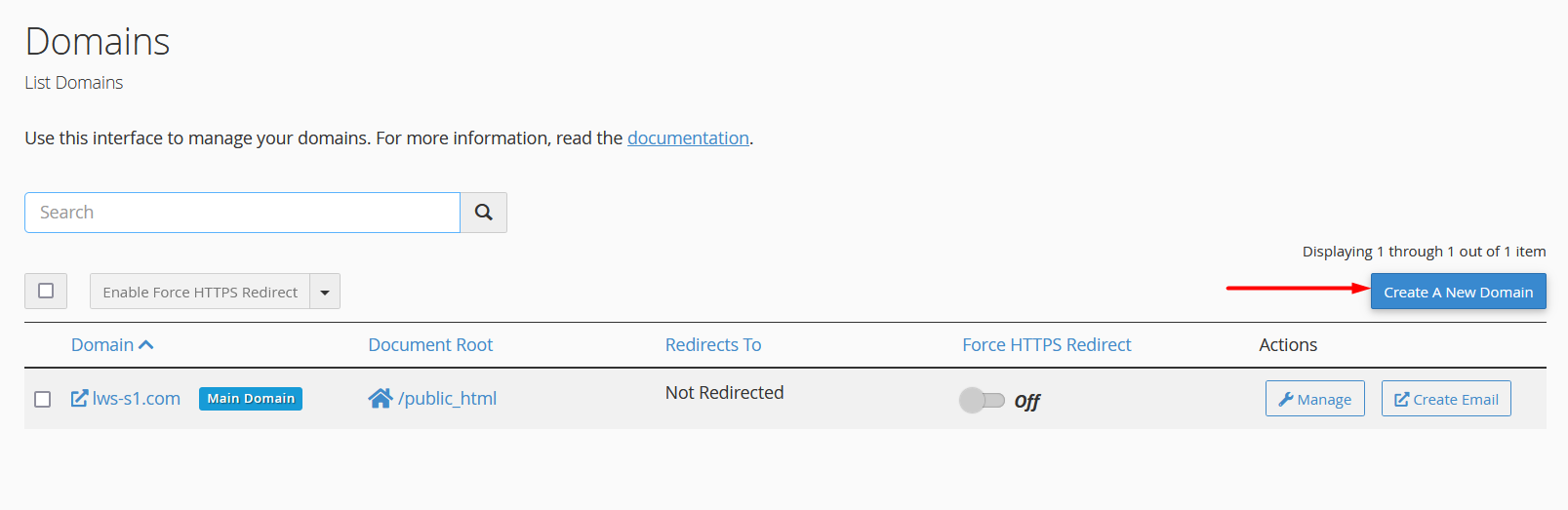Open the lws-s1.com domain link

pos(137,398)
